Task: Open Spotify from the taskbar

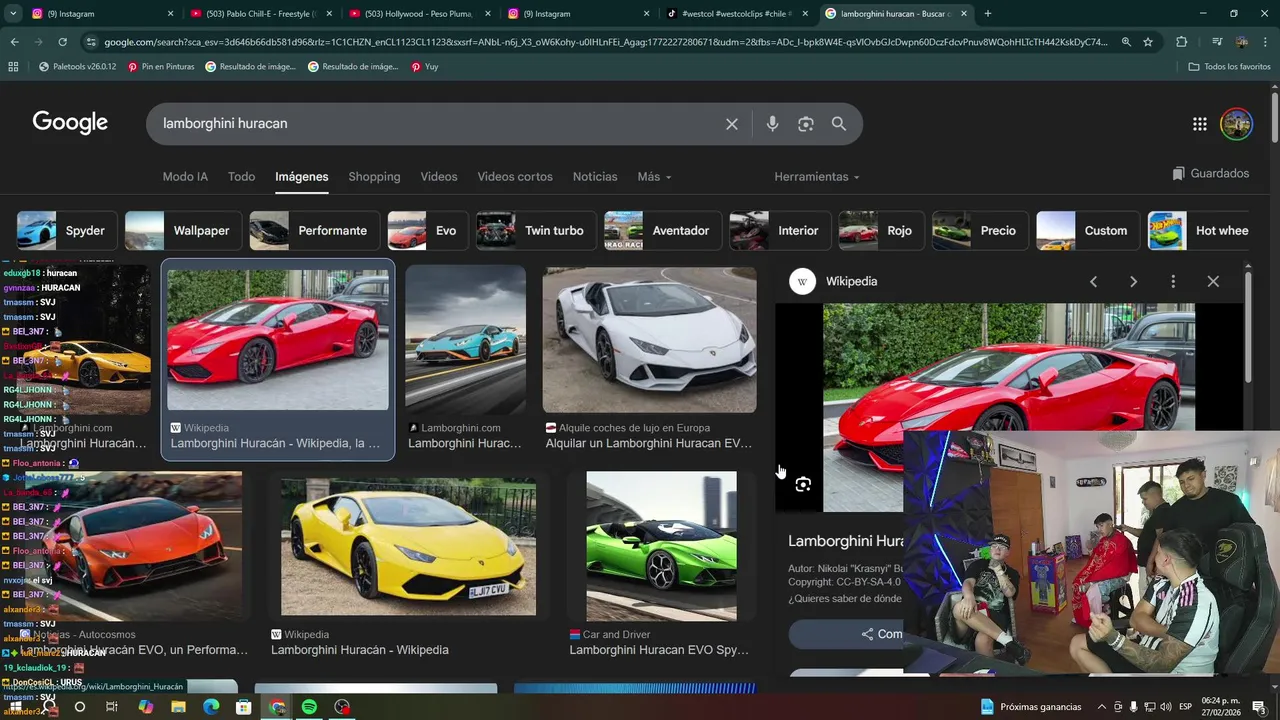Action: point(309,707)
